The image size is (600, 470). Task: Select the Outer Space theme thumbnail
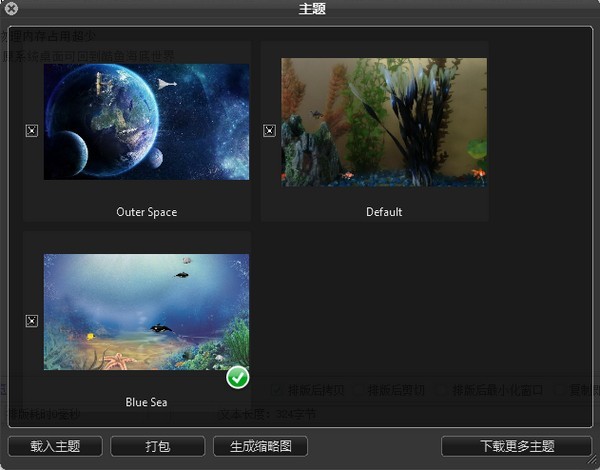click(x=146, y=122)
